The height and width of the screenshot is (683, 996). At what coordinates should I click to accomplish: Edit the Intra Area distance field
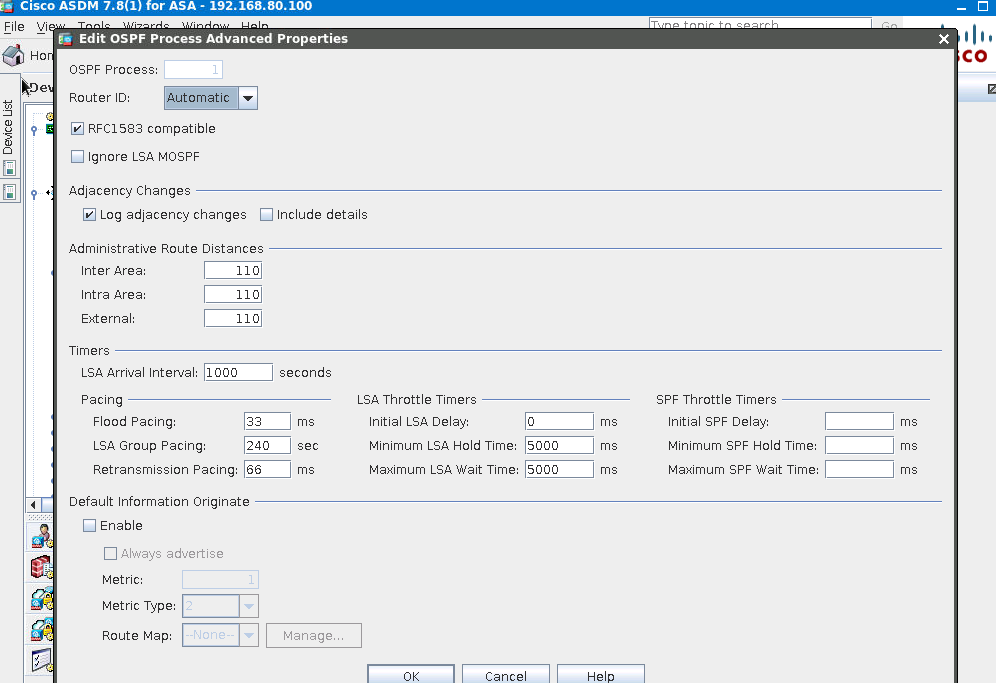233,295
